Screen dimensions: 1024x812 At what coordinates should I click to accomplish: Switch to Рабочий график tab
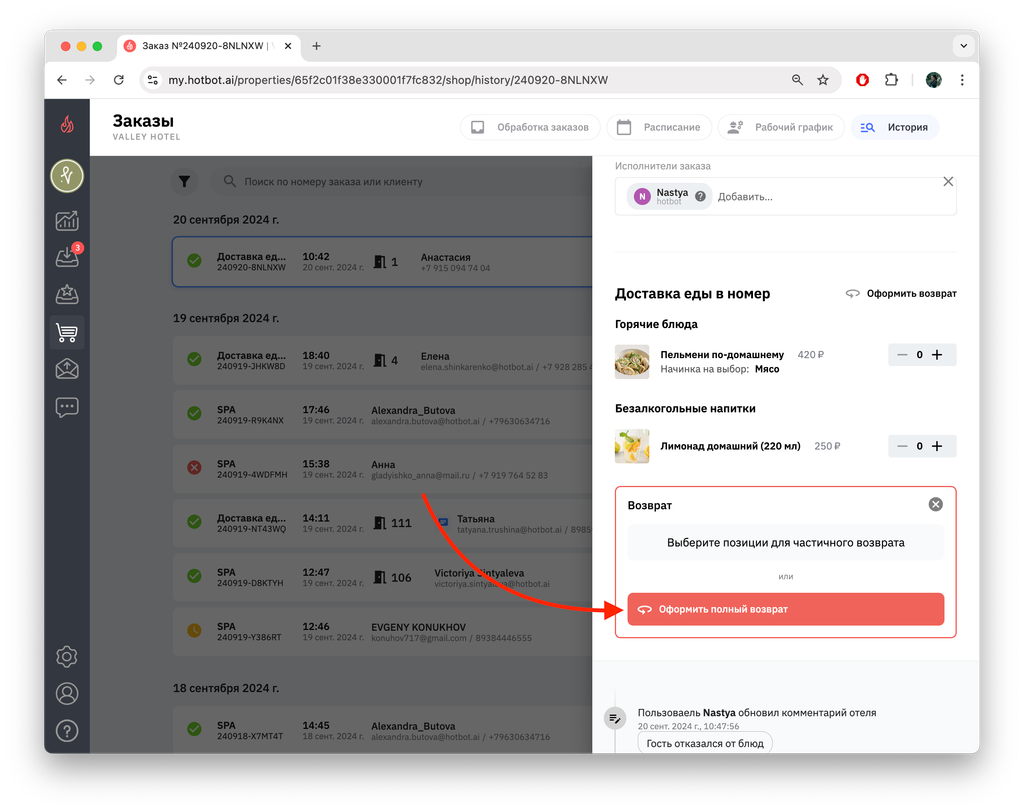(781, 127)
